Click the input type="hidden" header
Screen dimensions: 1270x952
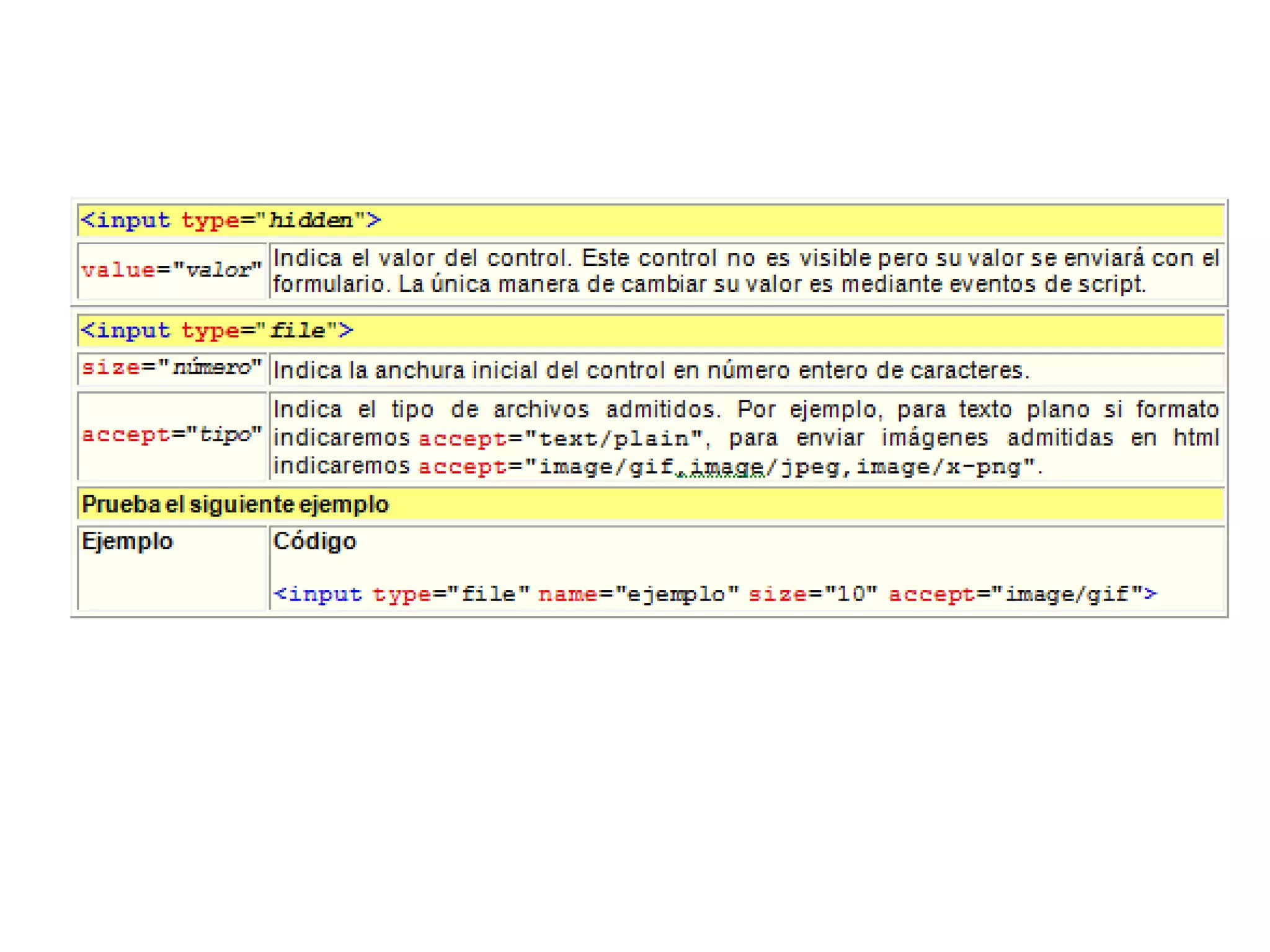(x=231, y=220)
